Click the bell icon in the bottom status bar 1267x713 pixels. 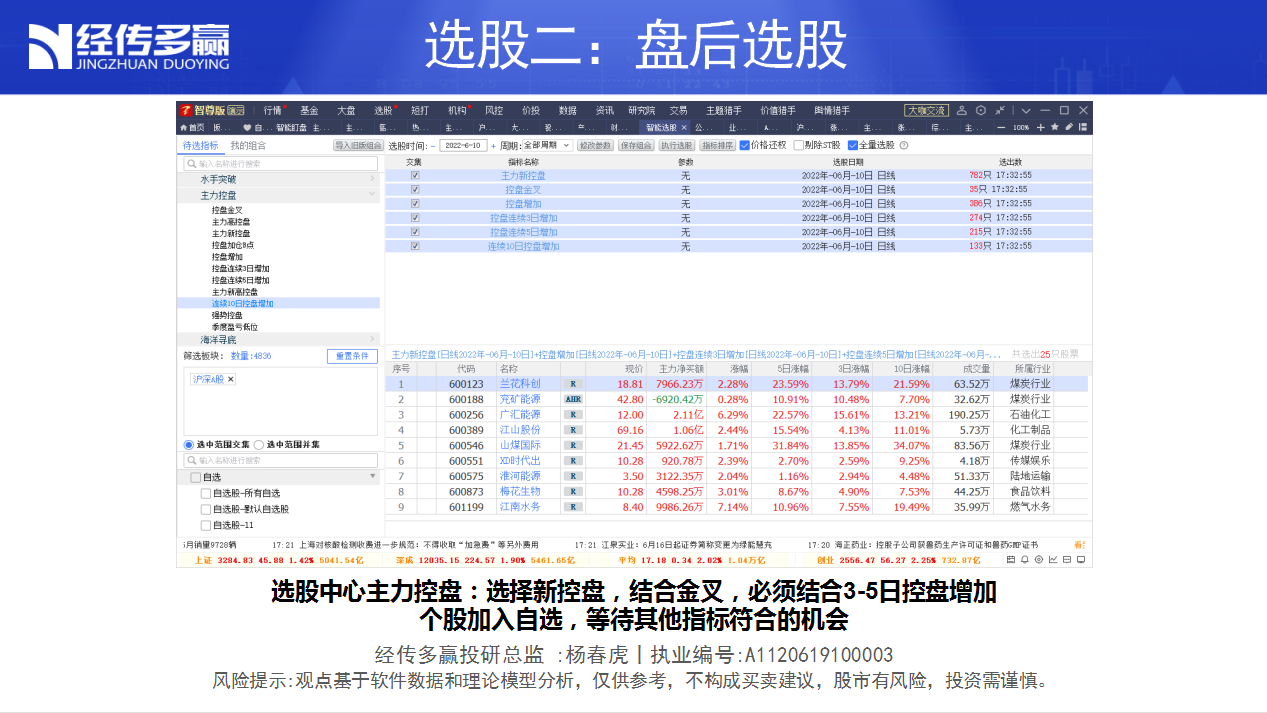1025,559
